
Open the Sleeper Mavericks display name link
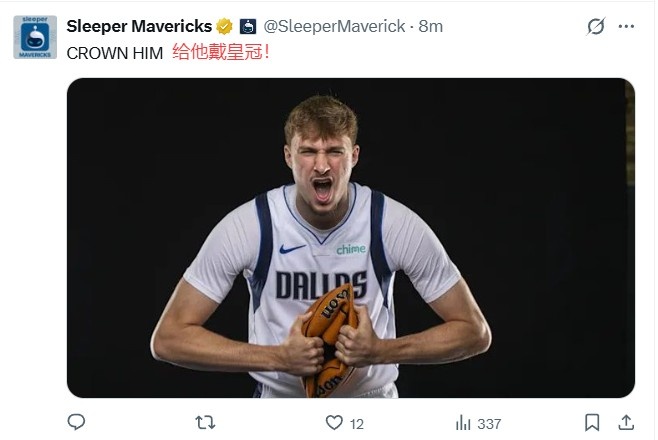138,26
